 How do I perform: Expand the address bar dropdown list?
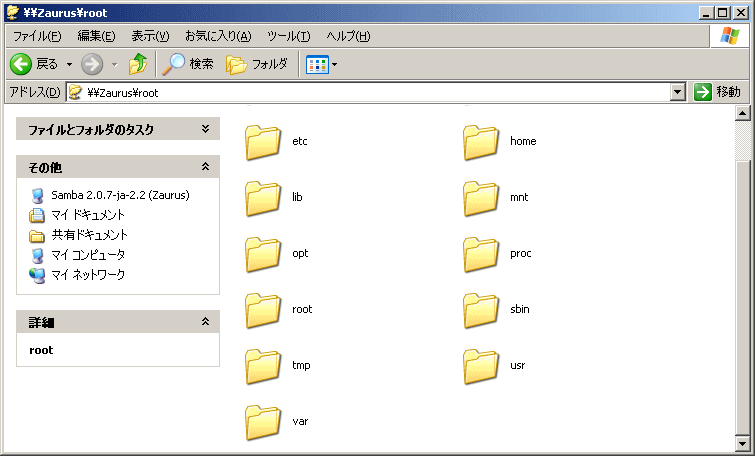[x=677, y=92]
